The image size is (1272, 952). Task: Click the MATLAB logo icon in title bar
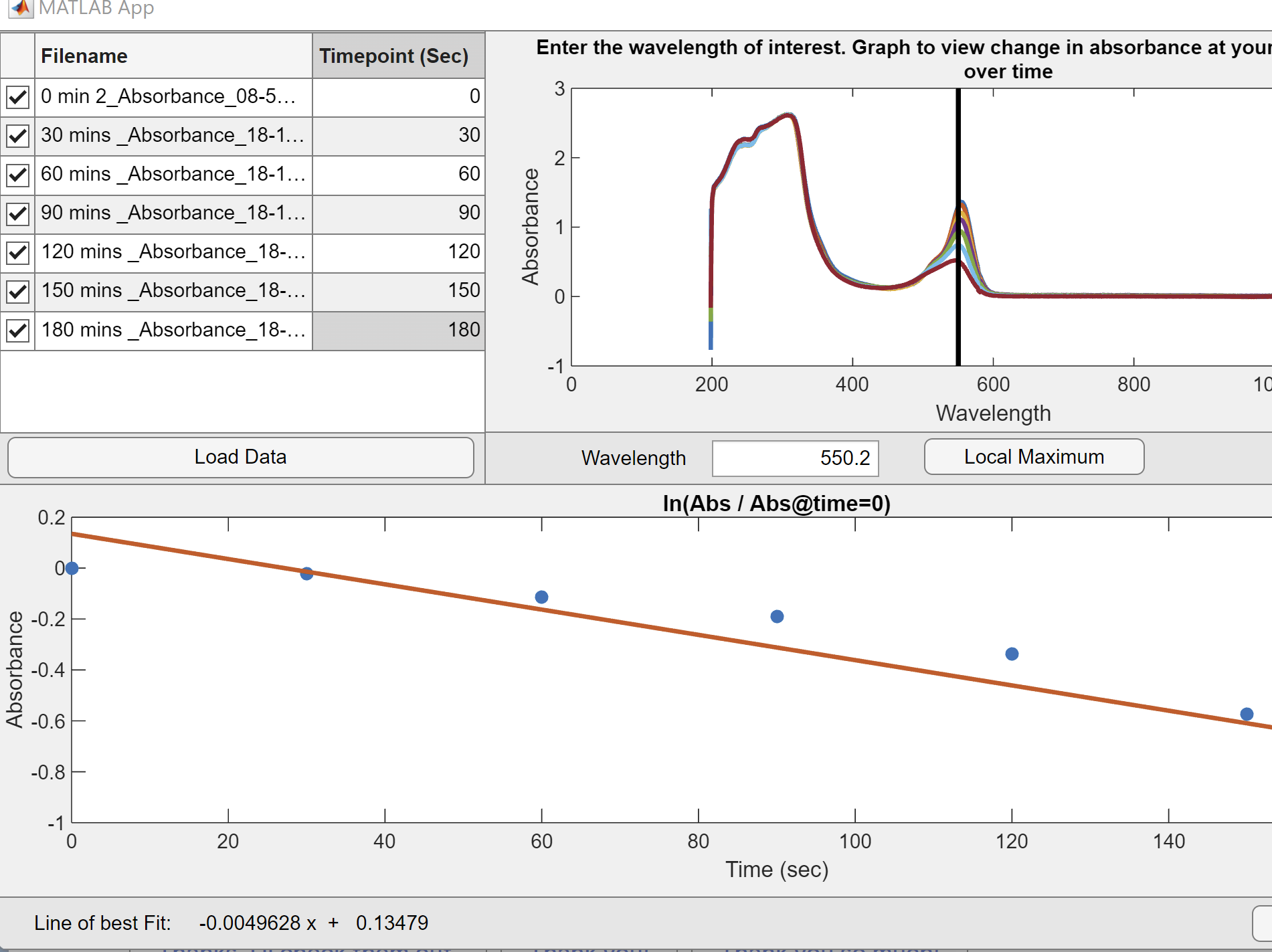[x=21, y=8]
